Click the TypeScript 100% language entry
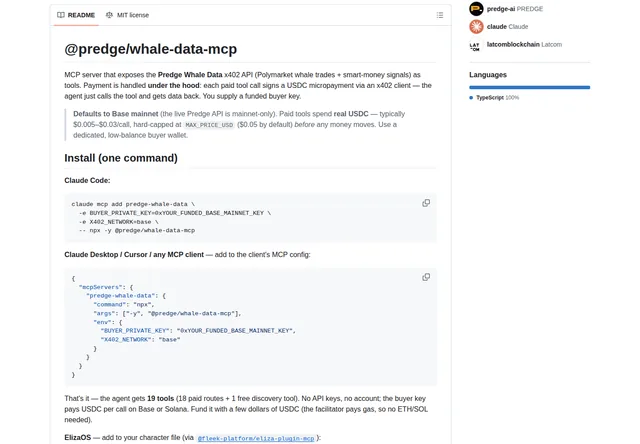Viewport: 640px width, 444px height. [x=494, y=98]
